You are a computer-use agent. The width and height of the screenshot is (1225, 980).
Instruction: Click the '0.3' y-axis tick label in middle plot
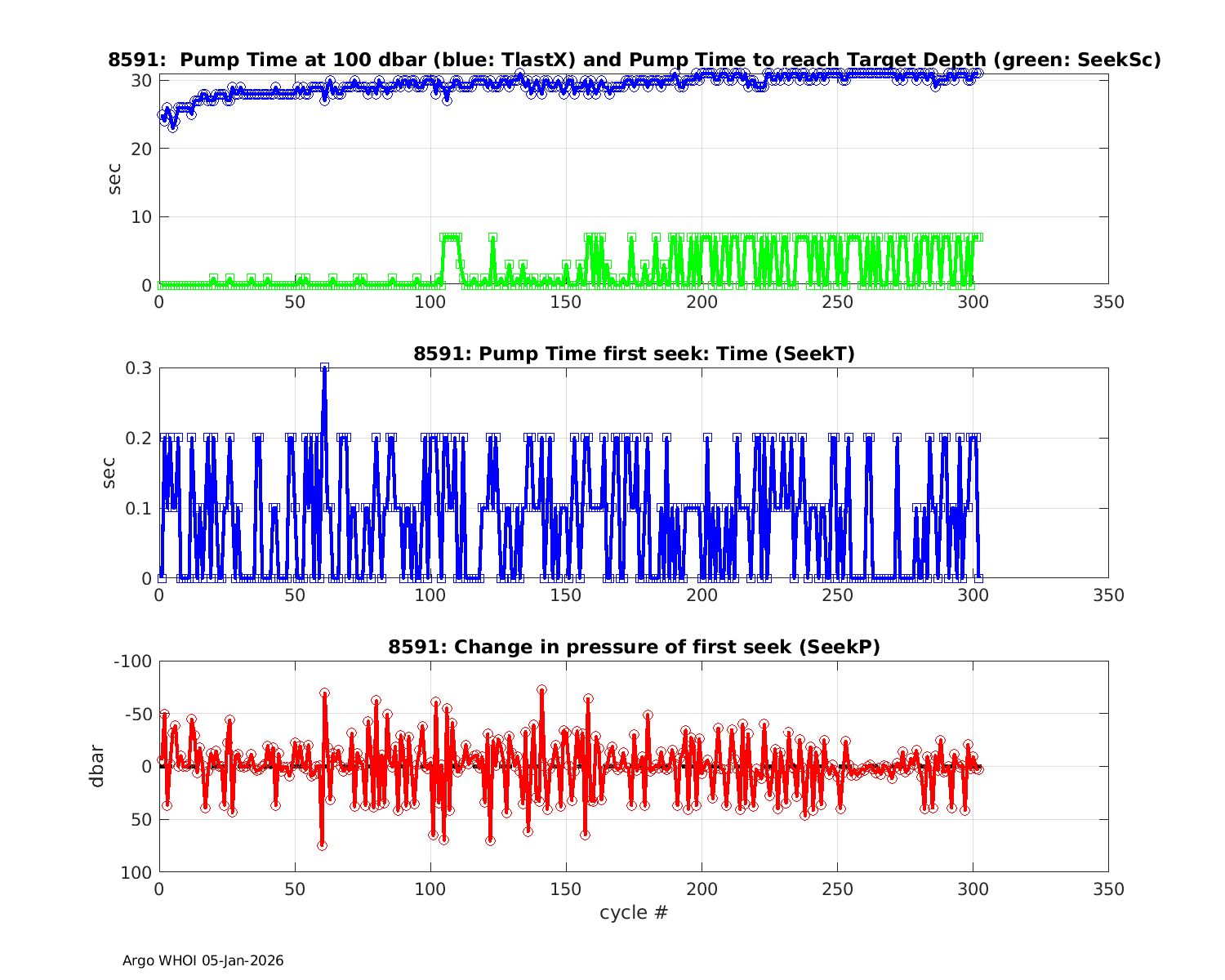pos(137,368)
